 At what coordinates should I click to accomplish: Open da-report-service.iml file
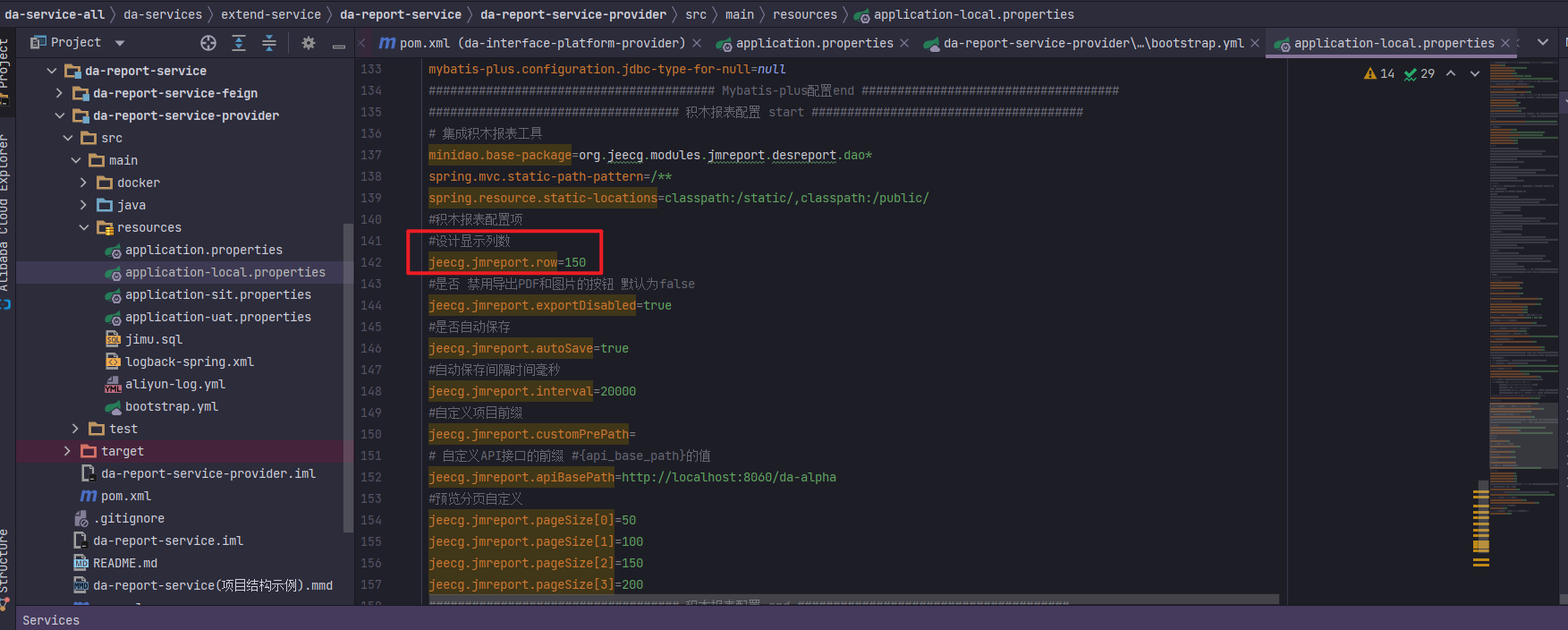point(167,541)
